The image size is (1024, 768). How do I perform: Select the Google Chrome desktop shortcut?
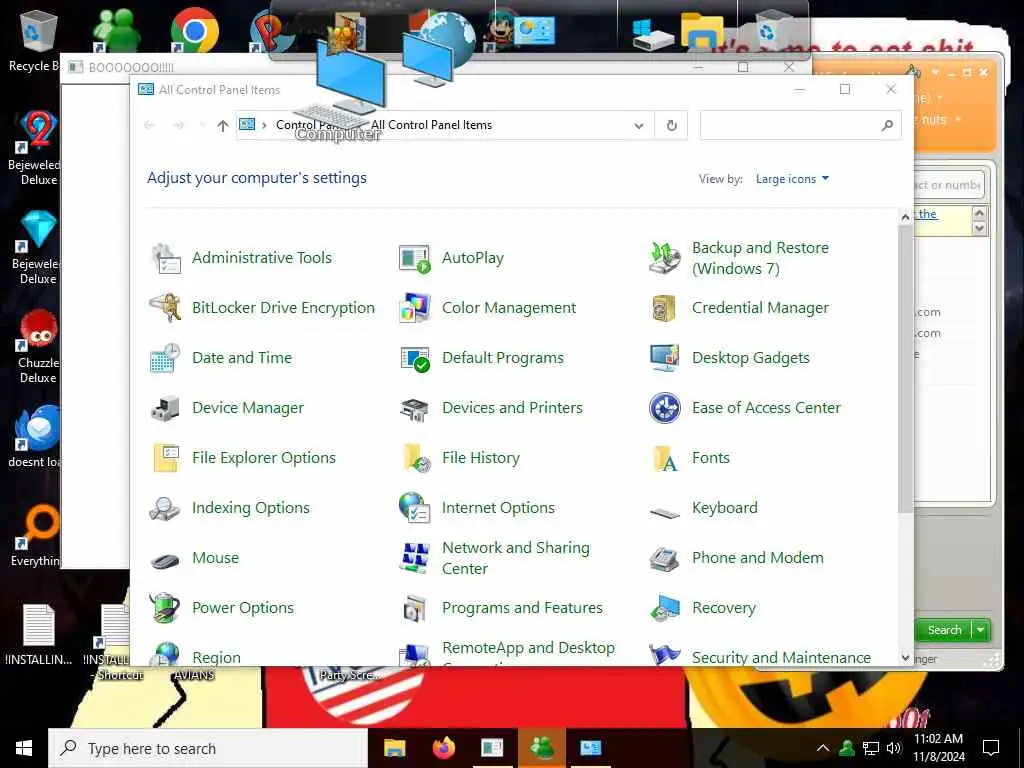tap(193, 30)
